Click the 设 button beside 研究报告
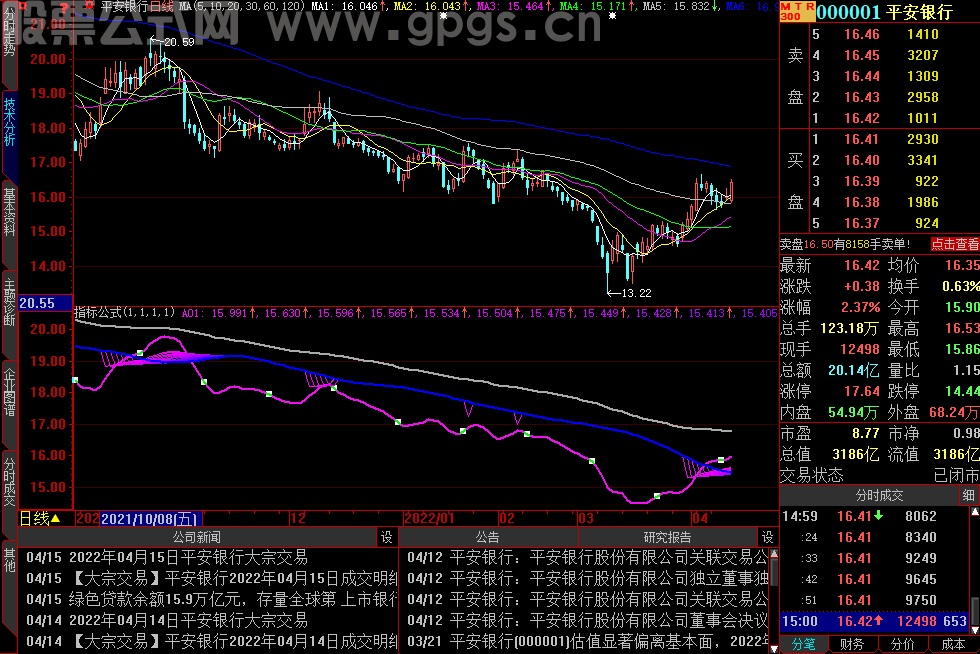This screenshot has height=654, width=980. coord(768,537)
